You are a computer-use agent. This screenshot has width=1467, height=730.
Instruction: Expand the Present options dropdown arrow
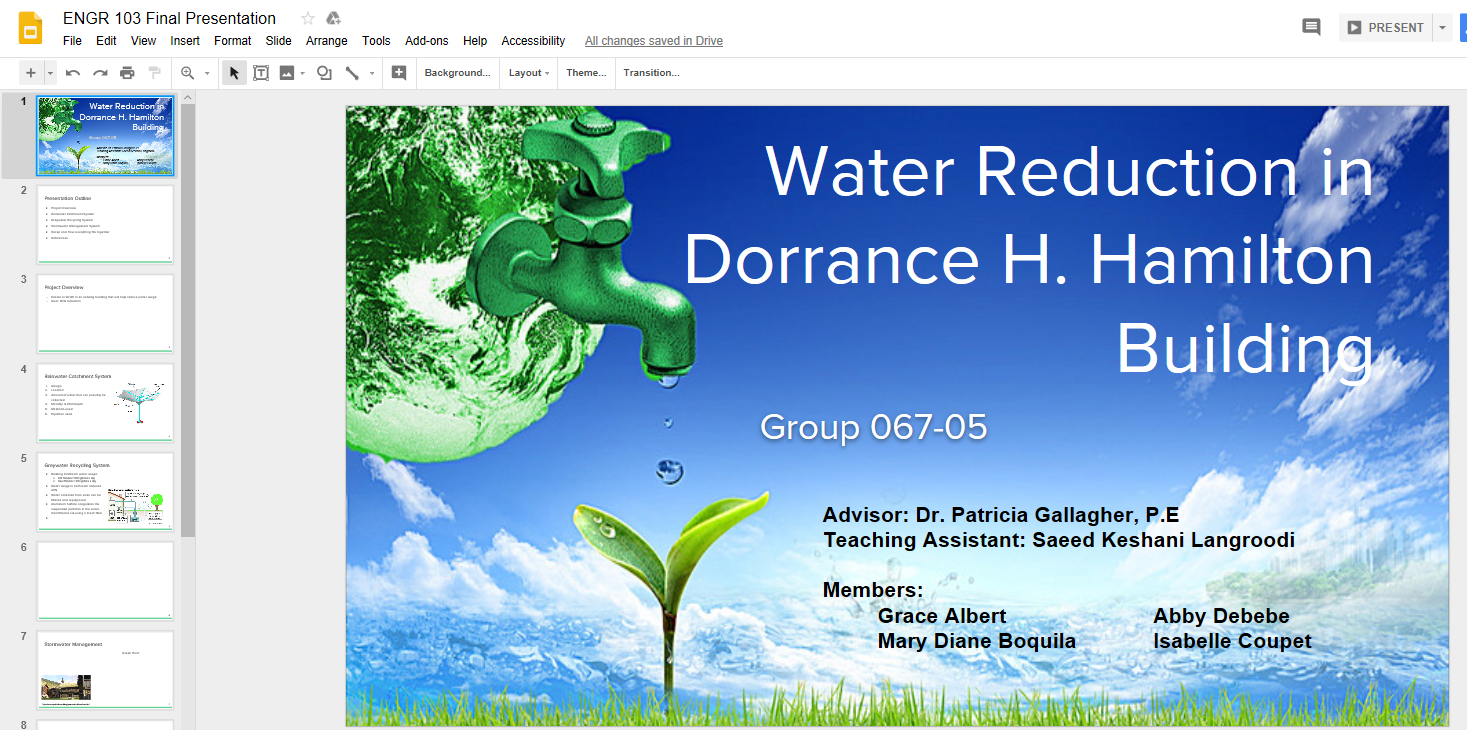point(1442,28)
